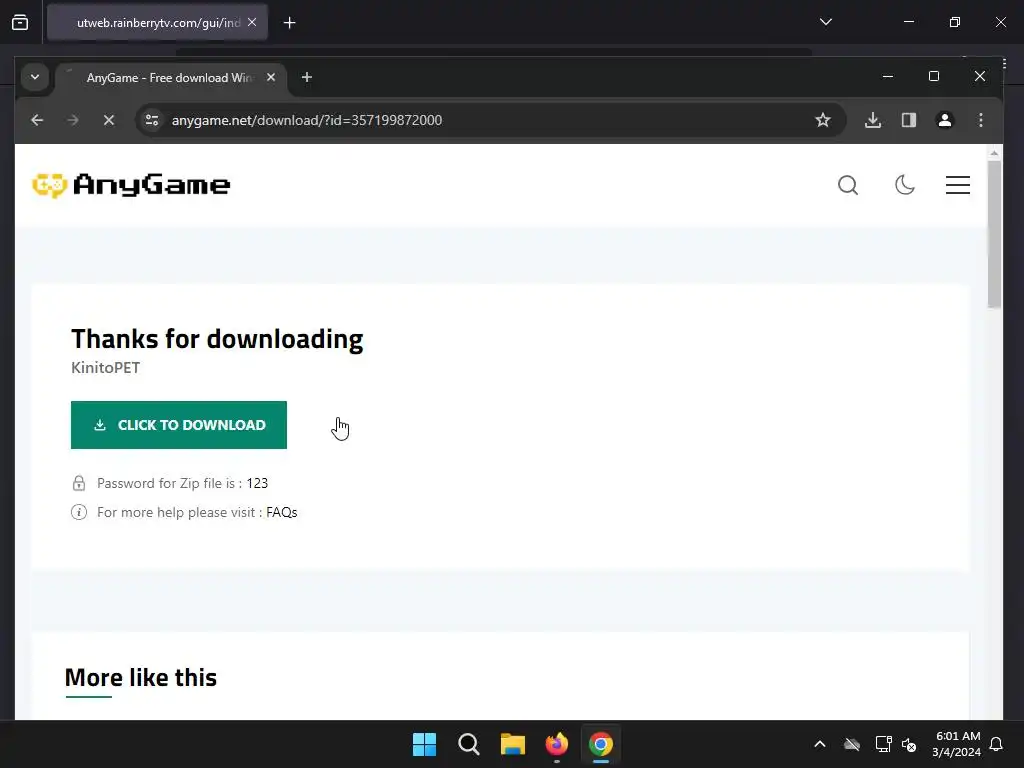The height and width of the screenshot is (768, 1024).
Task: Click the tab overview icon in back window
Action: (x=20, y=23)
